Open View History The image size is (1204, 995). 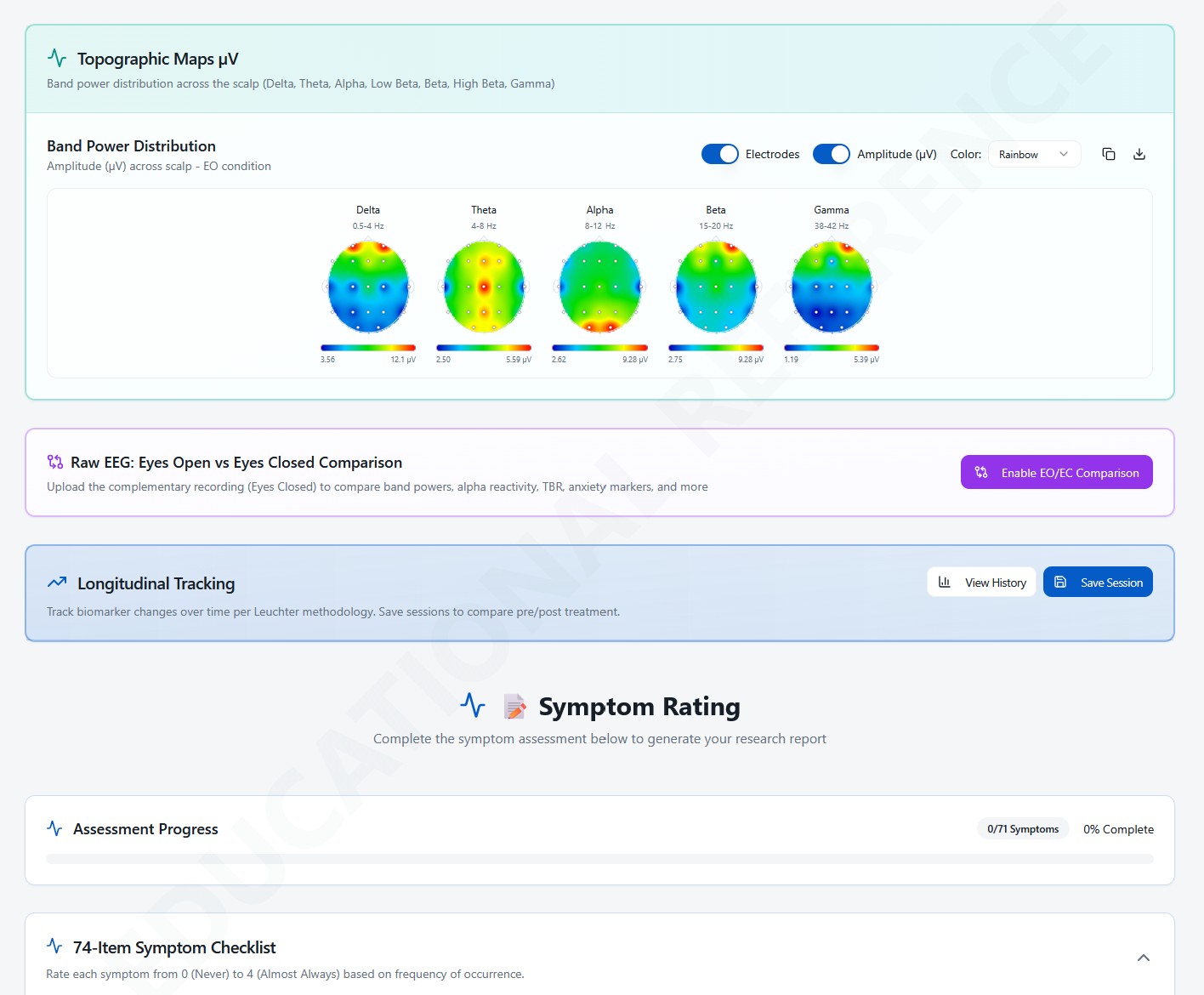click(981, 583)
